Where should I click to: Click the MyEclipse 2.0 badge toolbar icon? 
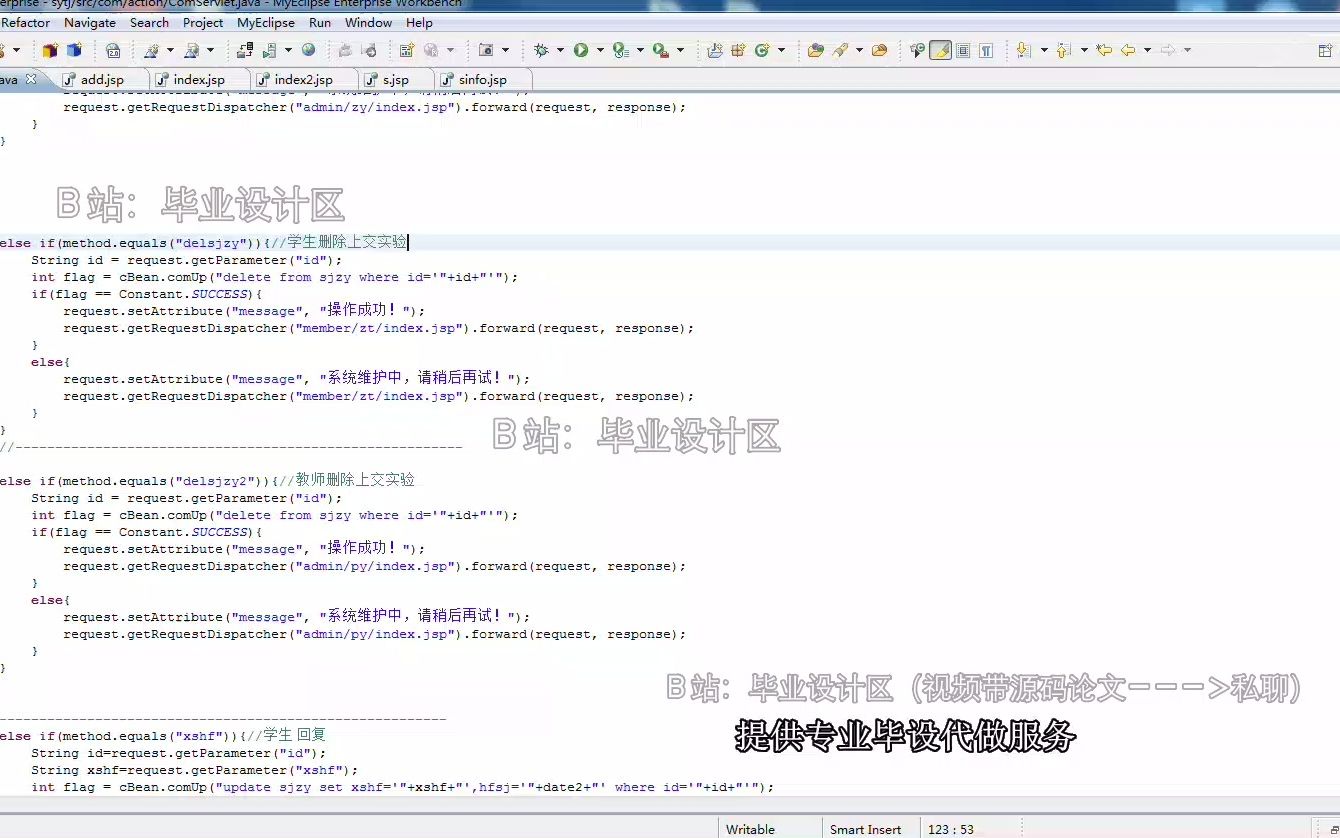pos(113,50)
